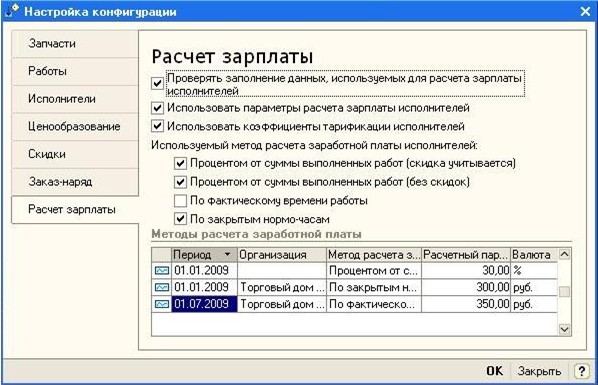Select the 01.07.2009 period cell

pyautogui.click(x=204, y=304)
